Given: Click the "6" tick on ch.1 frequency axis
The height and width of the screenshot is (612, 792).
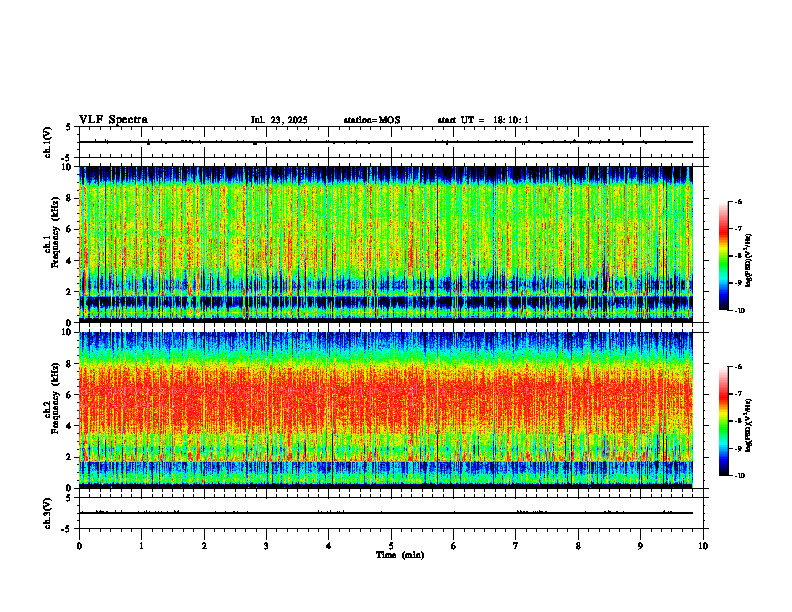Looking at the screenshot, I should coord(70,229).
